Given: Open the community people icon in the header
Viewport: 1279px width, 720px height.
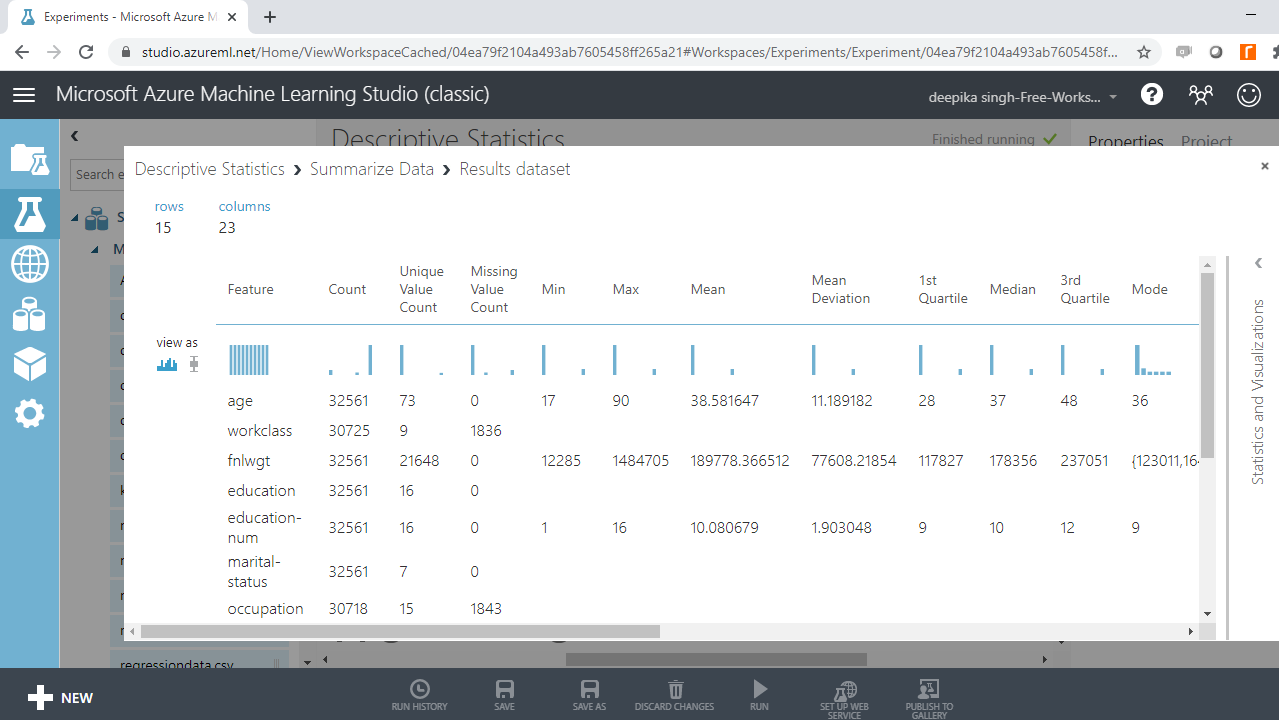Looking at the screenshot, I should (1201, 95).
